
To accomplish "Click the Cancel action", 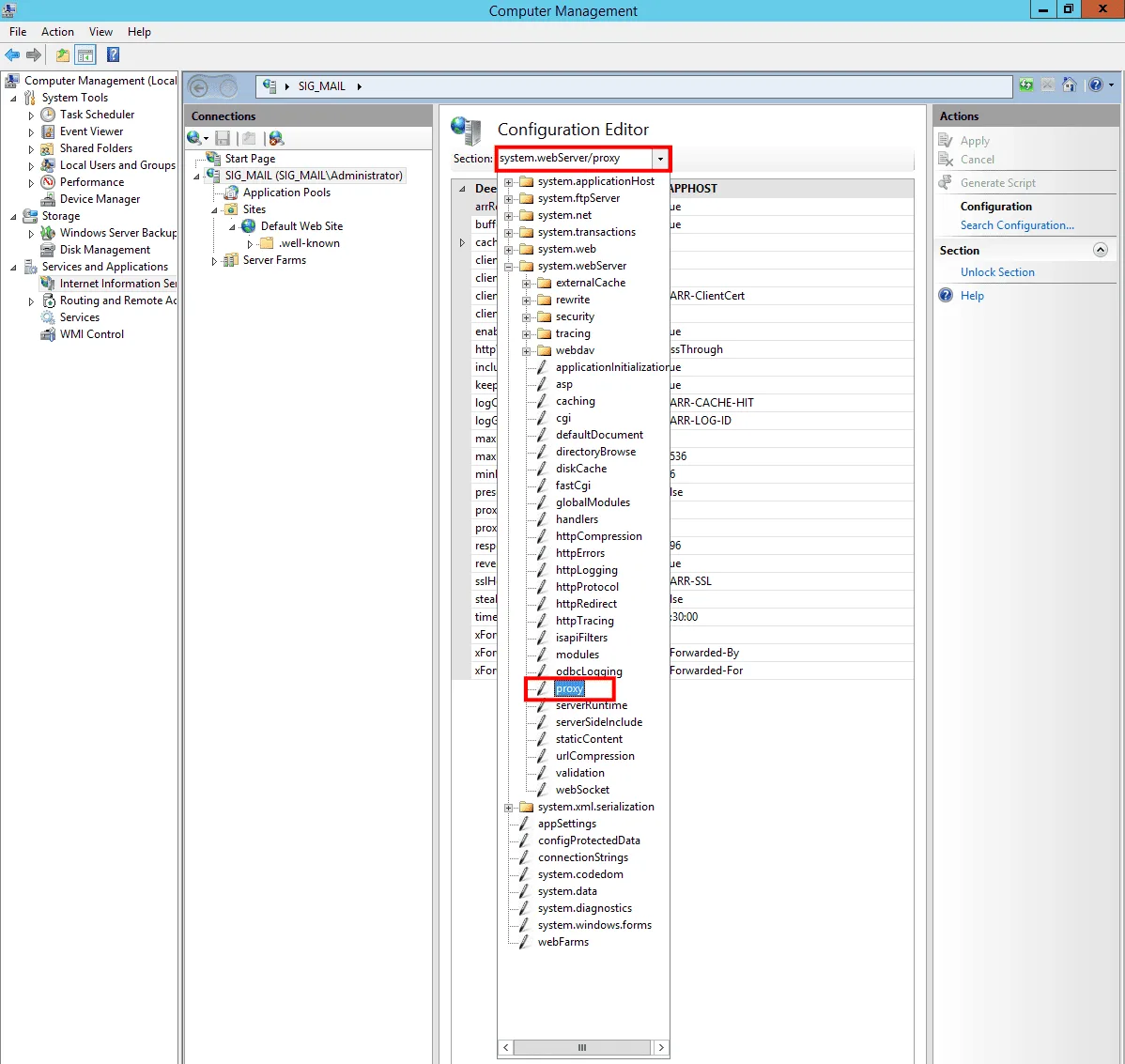I will point(978,160).
